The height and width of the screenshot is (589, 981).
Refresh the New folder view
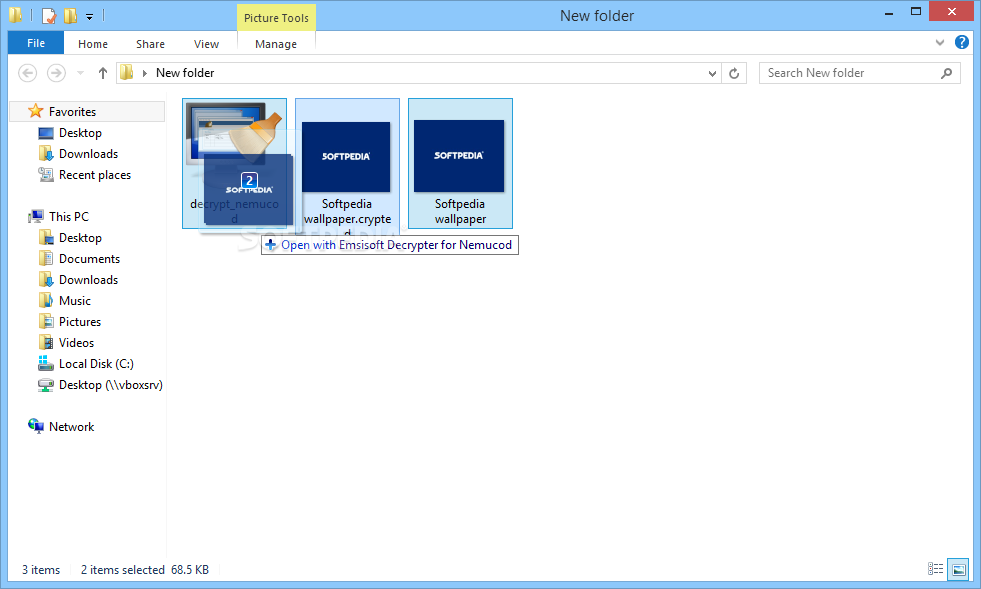[x=734, y=73]
